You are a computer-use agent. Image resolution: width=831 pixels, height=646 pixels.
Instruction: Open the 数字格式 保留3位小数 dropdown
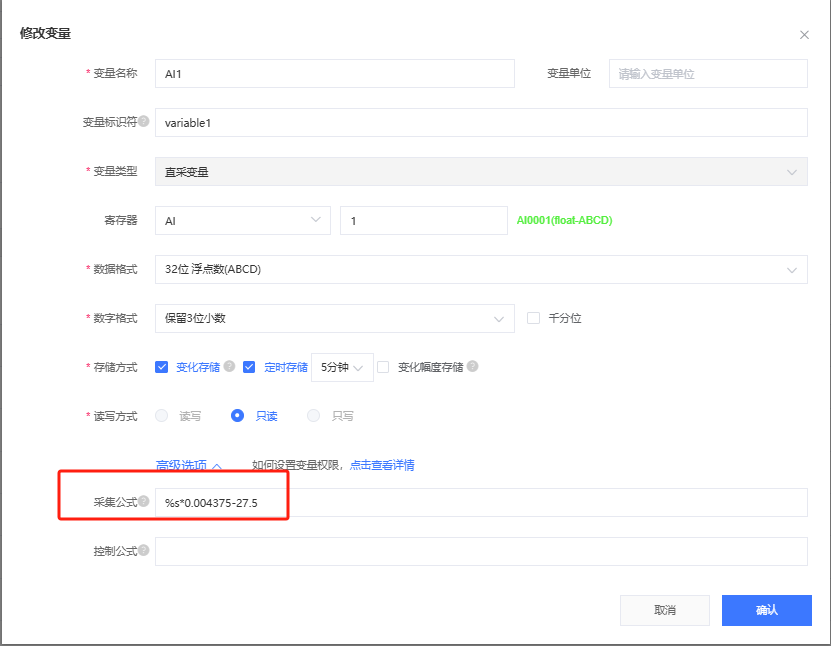[334, 318]
